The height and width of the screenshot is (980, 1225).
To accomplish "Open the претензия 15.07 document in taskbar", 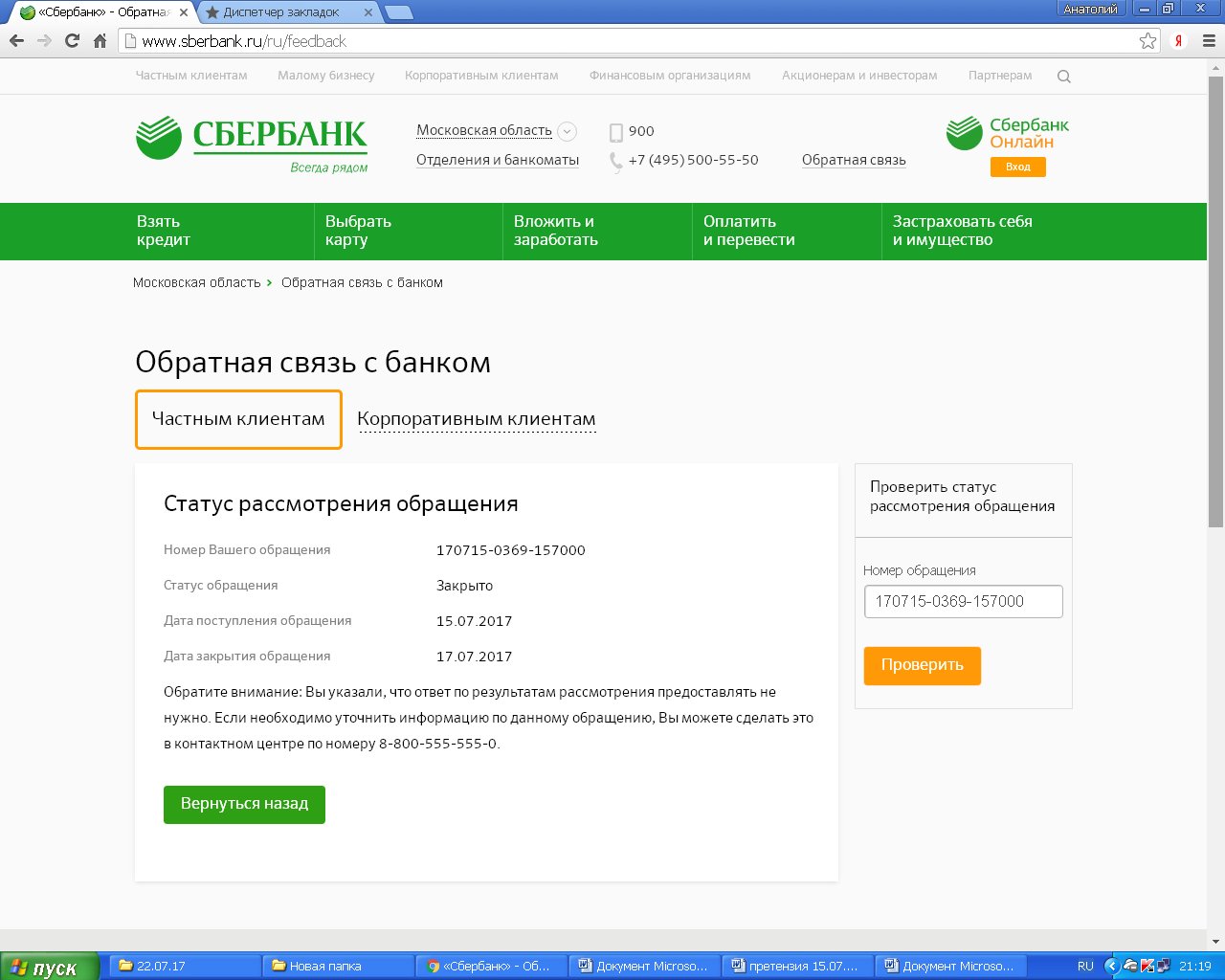I will tap(798, 967).
